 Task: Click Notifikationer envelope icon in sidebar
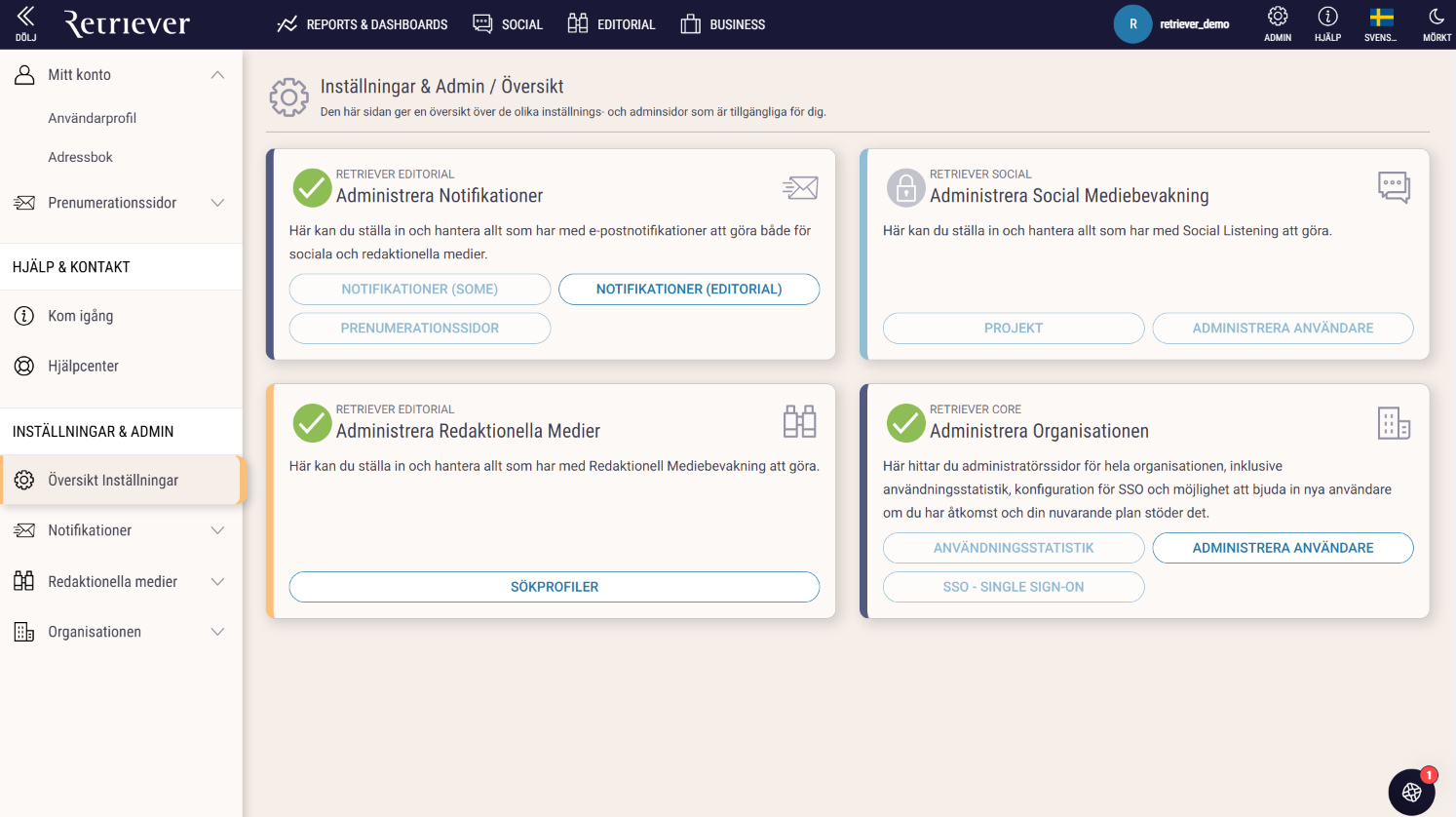click(x=24, y=530)
